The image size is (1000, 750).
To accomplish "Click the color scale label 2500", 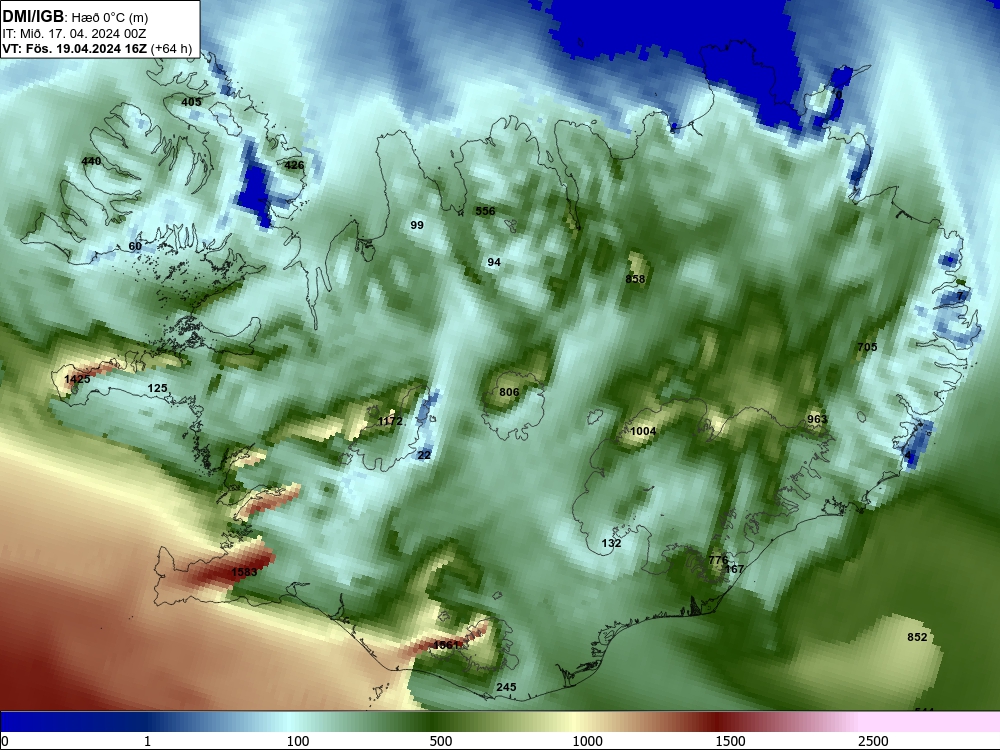I will point(873,741).
